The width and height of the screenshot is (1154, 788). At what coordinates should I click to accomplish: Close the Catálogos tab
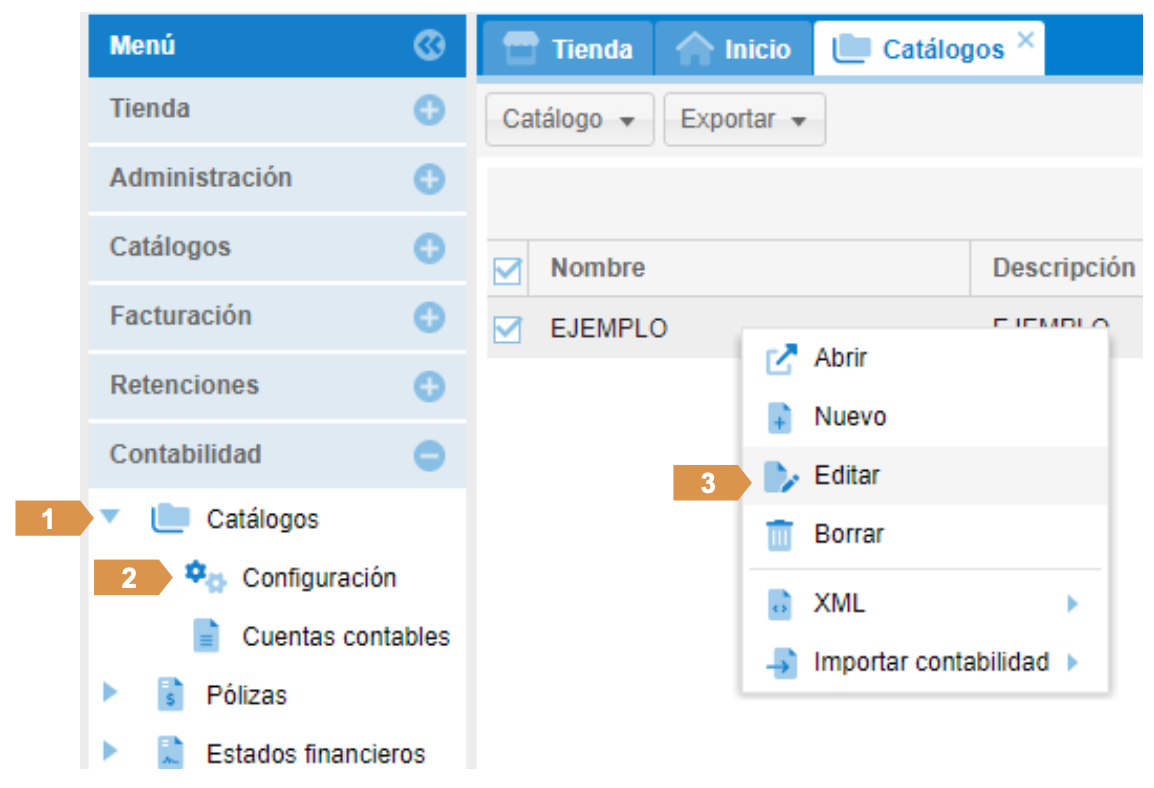(1025, 40)
